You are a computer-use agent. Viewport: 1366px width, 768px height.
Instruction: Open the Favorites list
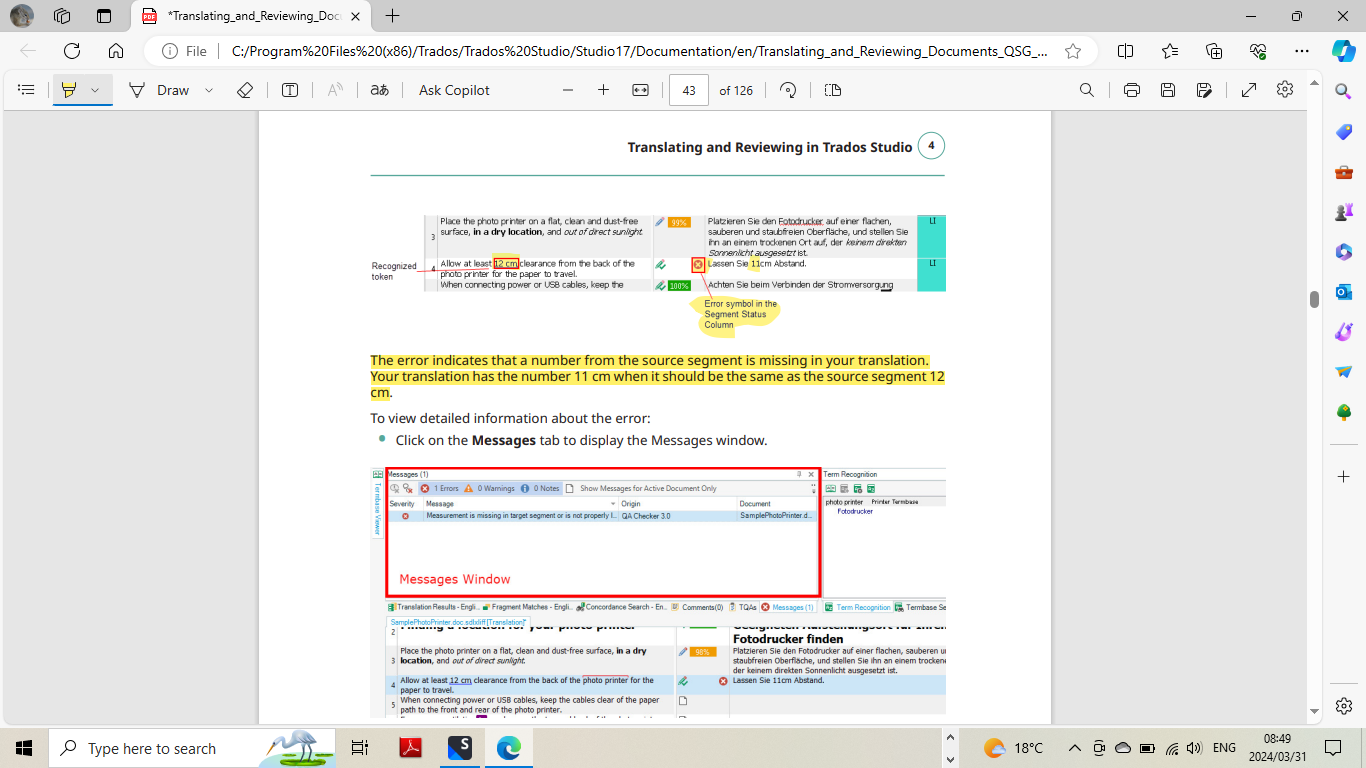(1170, 51)
